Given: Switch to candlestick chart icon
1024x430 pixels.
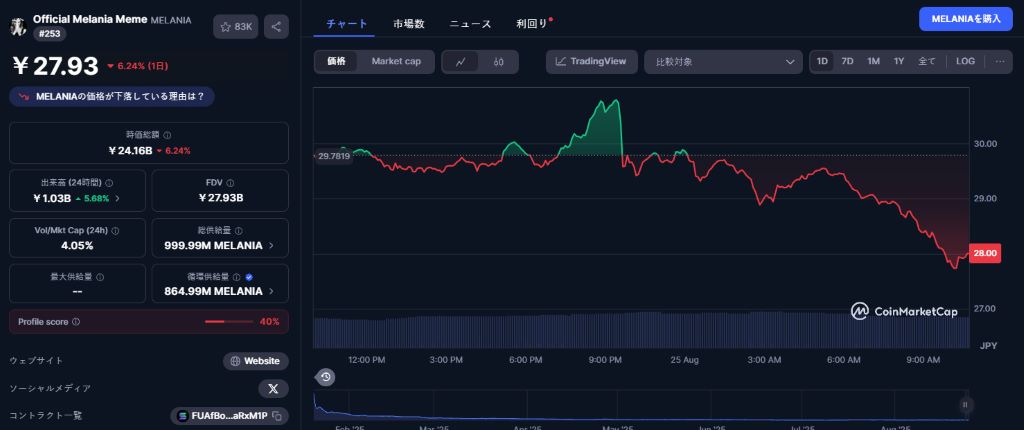Looking at the screenshot, I should pos(499,62).
